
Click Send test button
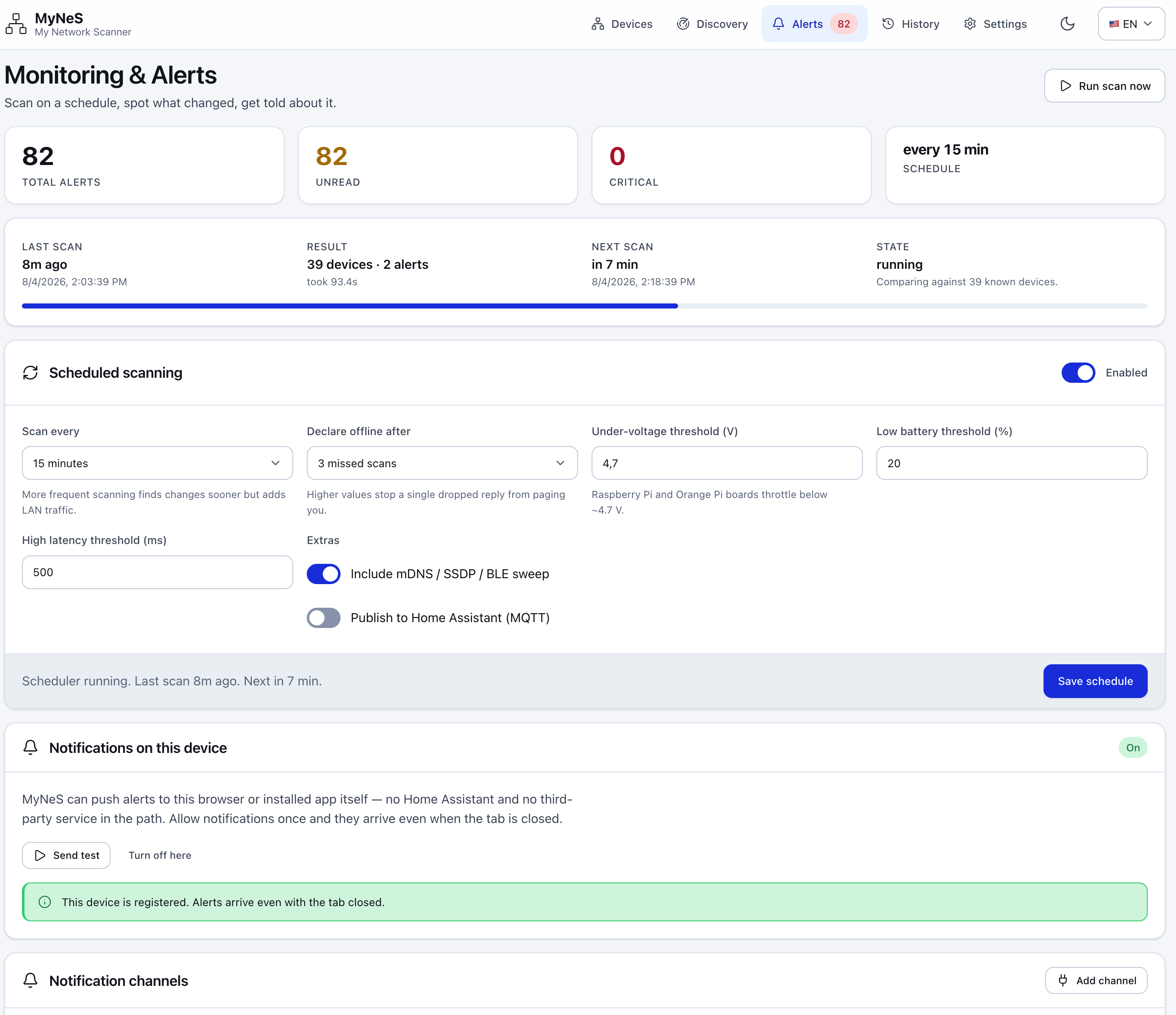66,855
